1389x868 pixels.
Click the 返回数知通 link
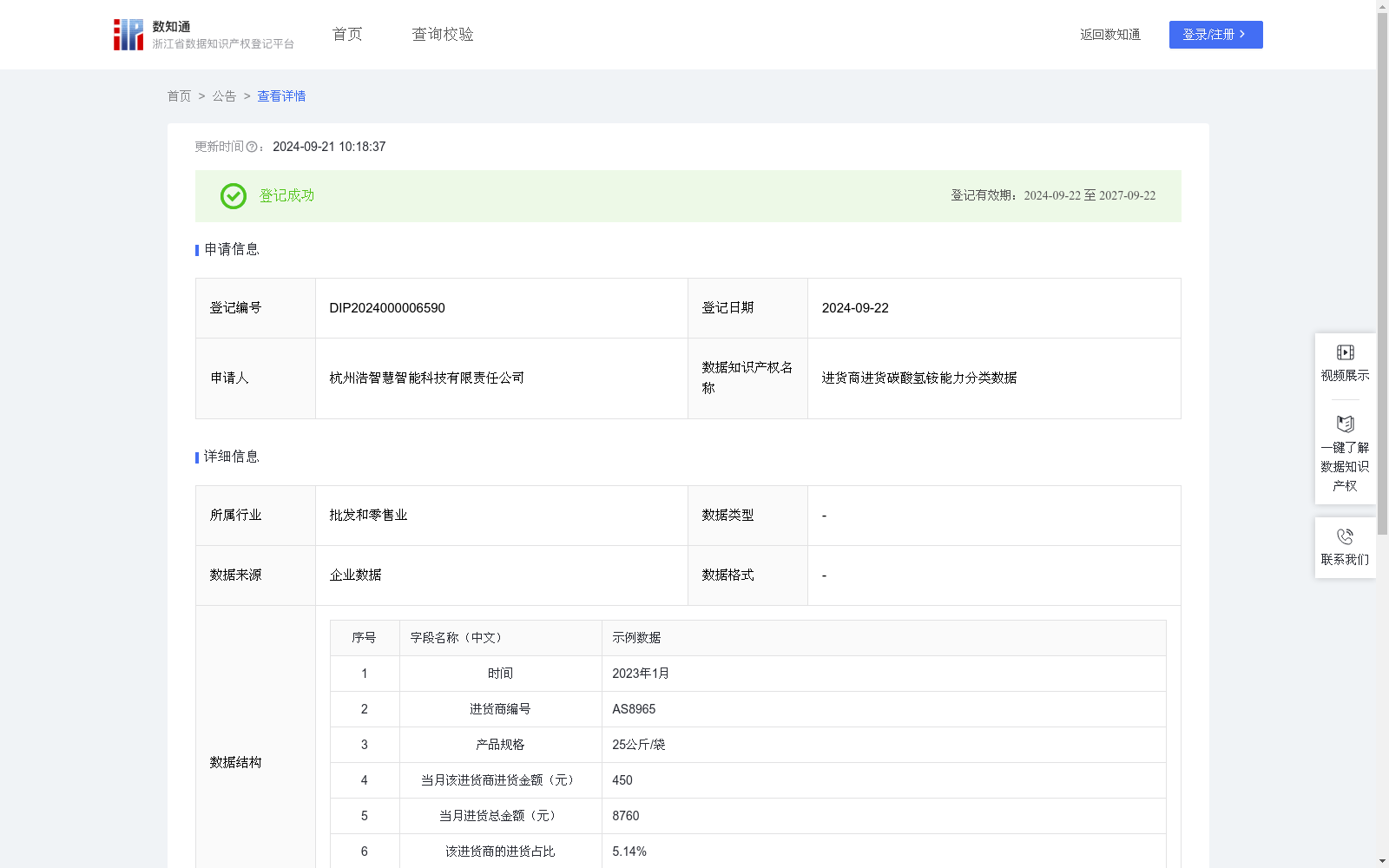(x=1110, y=35)
